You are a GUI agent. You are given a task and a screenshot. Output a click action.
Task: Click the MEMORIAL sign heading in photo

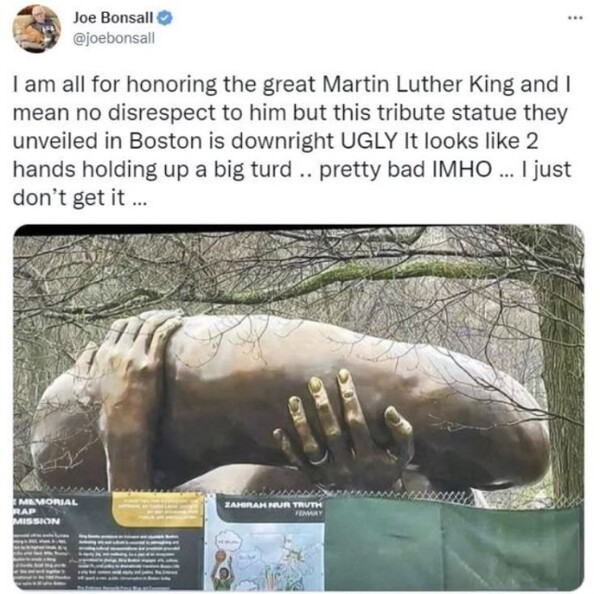tap(46, 501)
